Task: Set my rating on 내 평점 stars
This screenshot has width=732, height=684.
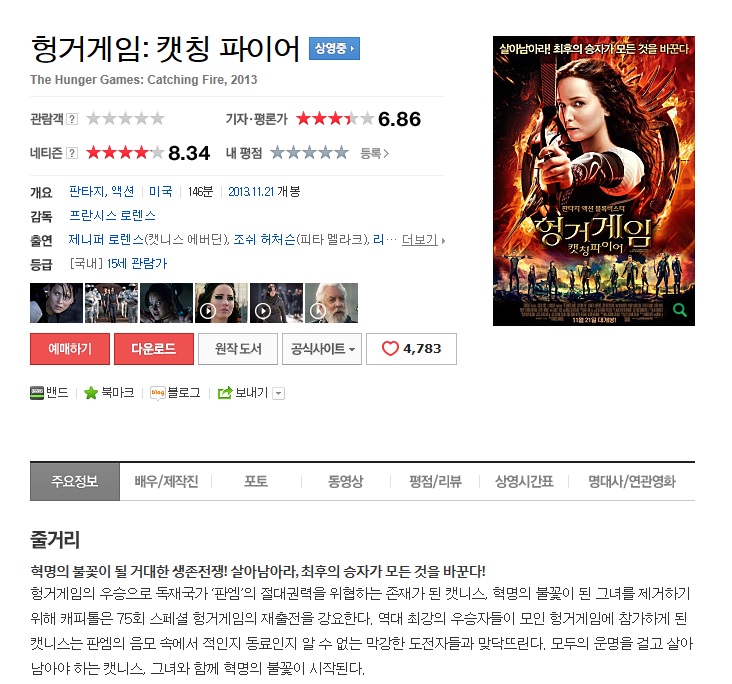Action: pos(310,153)
